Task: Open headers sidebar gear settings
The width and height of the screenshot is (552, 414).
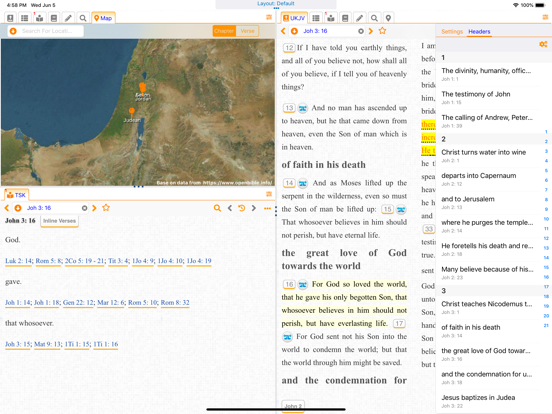Action: tap(543, 44)
